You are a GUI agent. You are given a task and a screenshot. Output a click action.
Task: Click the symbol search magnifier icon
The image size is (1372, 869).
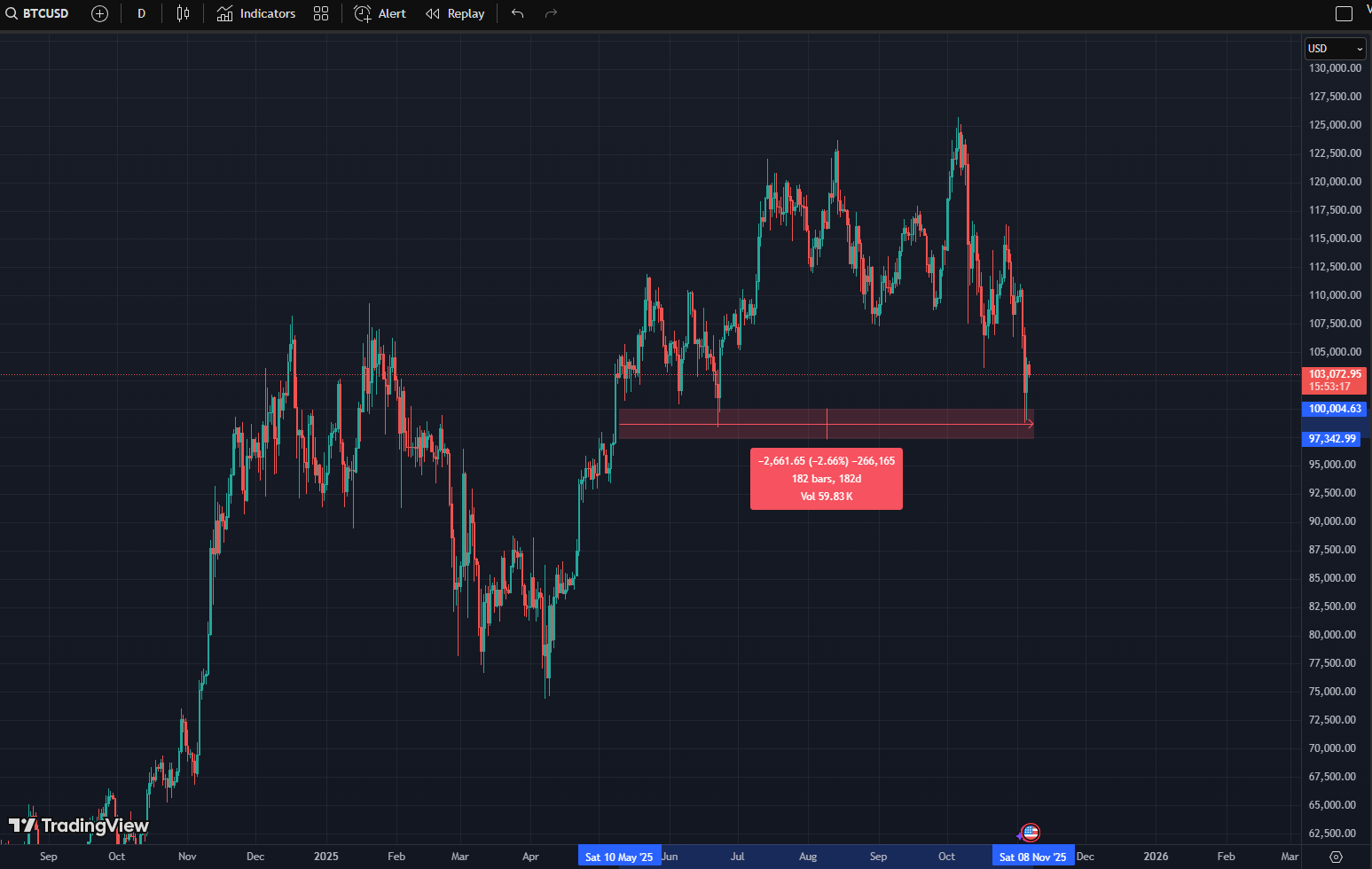[x=12, y=13]
